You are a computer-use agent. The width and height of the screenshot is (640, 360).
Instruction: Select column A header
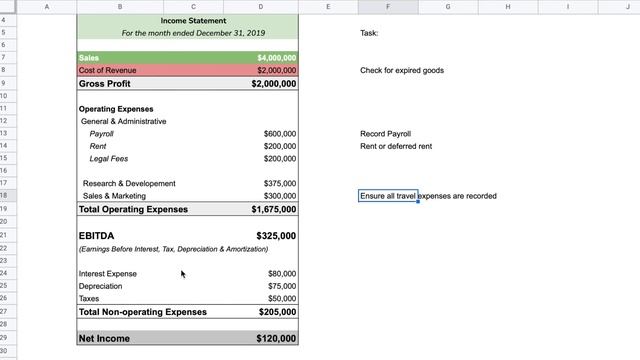point(47,7)
